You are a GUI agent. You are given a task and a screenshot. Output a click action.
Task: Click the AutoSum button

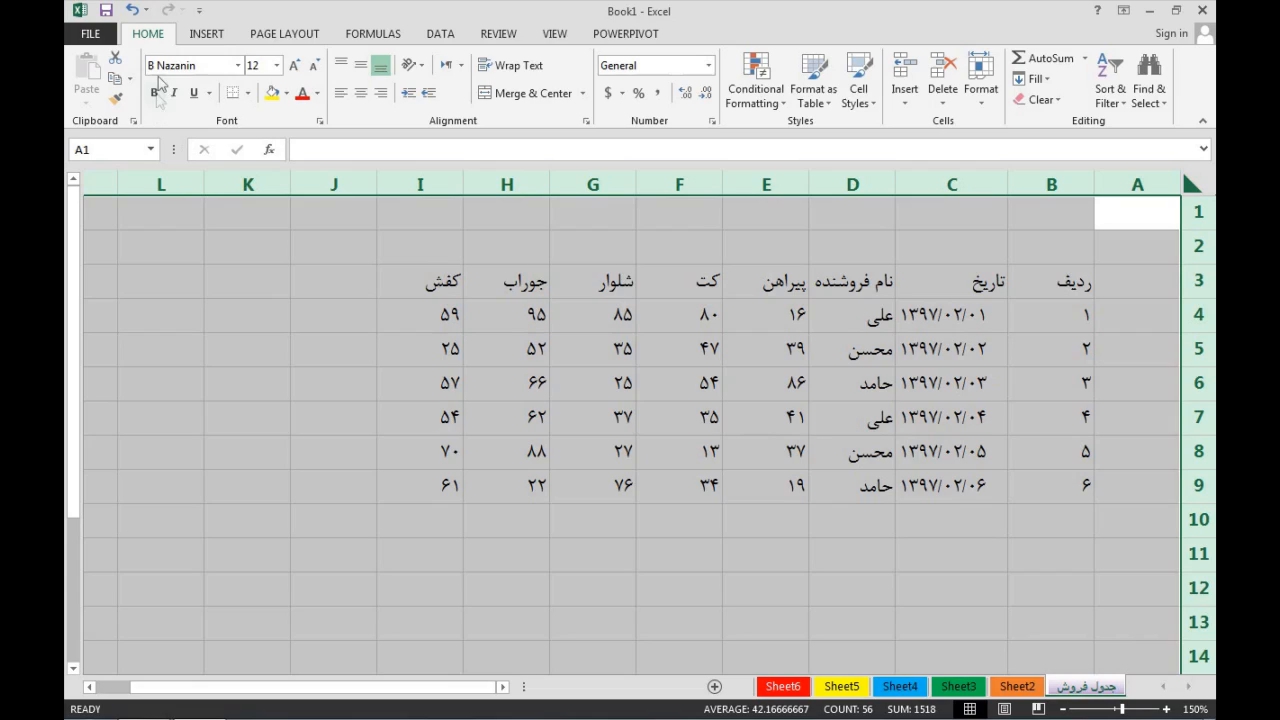(x=1042, y=58)
